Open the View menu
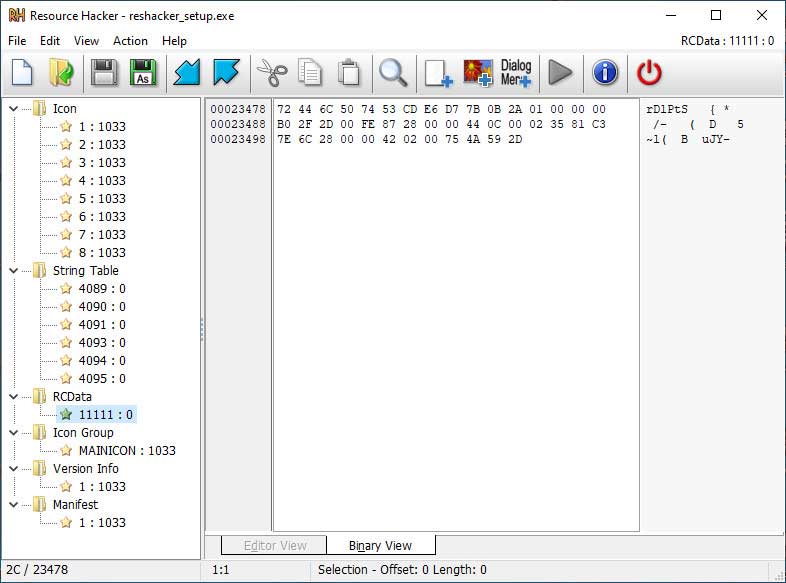786x583 pixels. click(86, 41)
